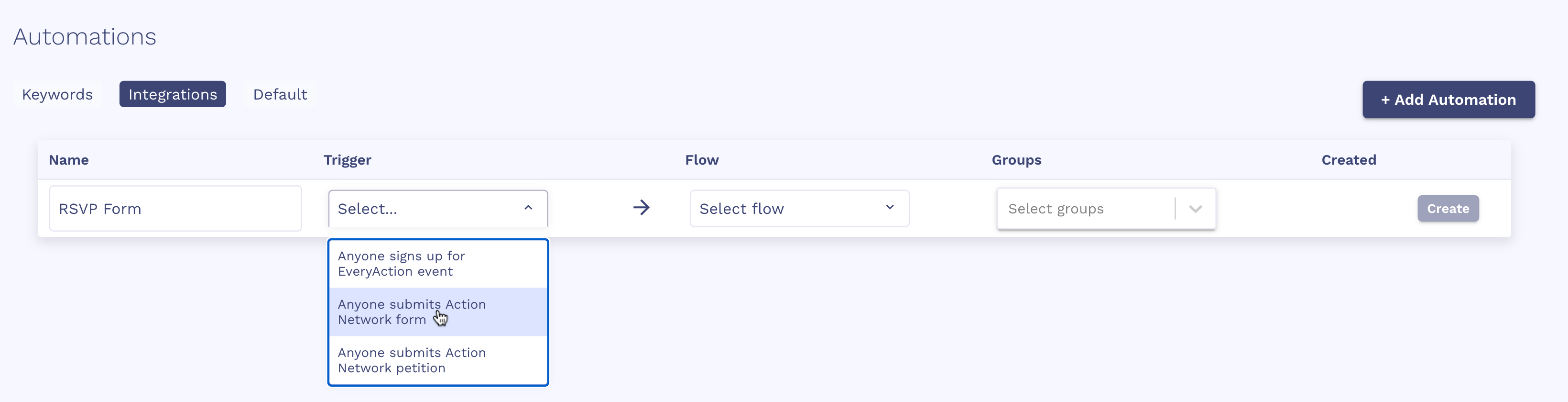Choose Anyone signs up for EveryAction event
Viewport: 1568px width, 402px height.
coord(437,264)
